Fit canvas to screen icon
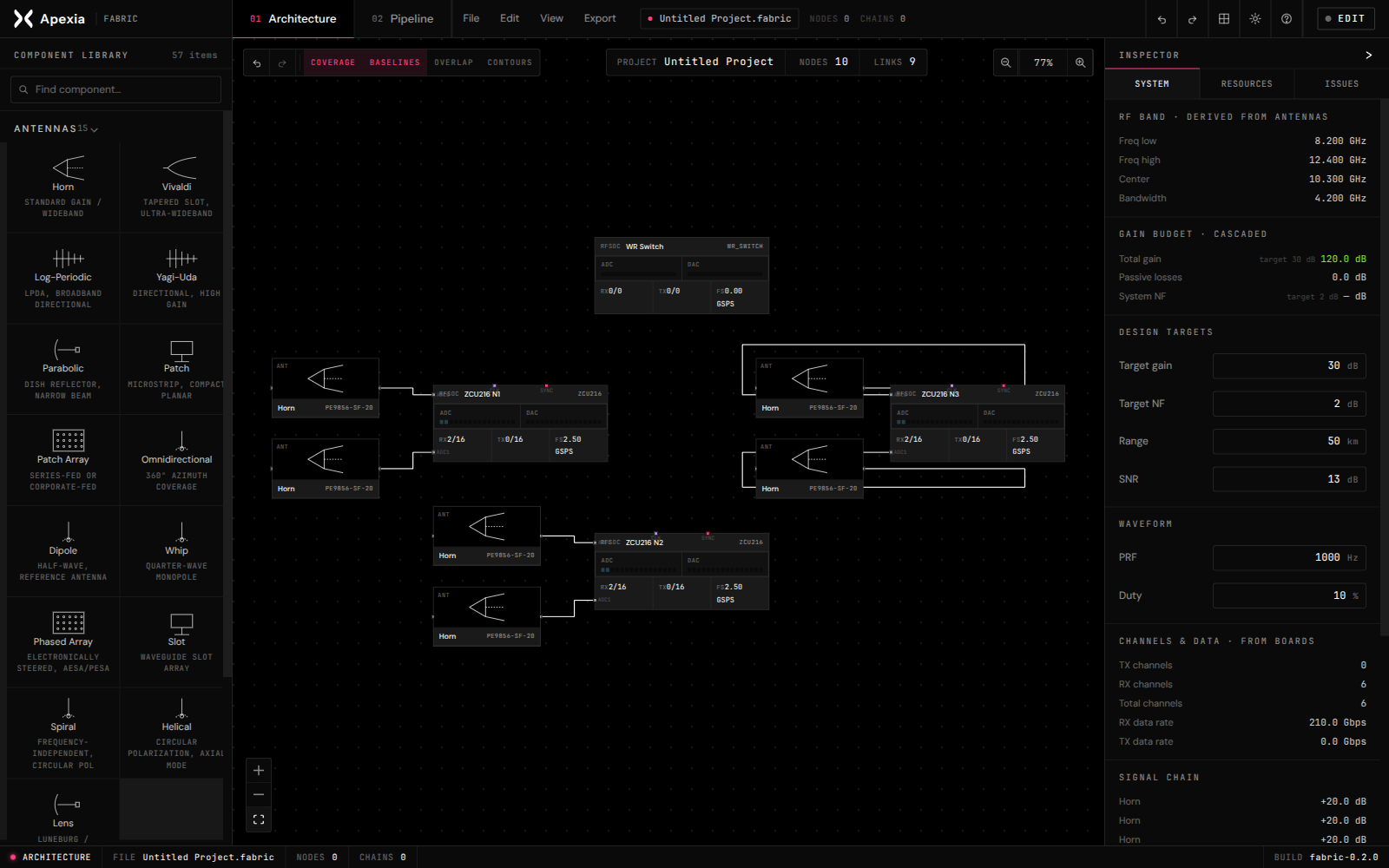The width and height of the screenshot is (1389, 868). point(259,819)
